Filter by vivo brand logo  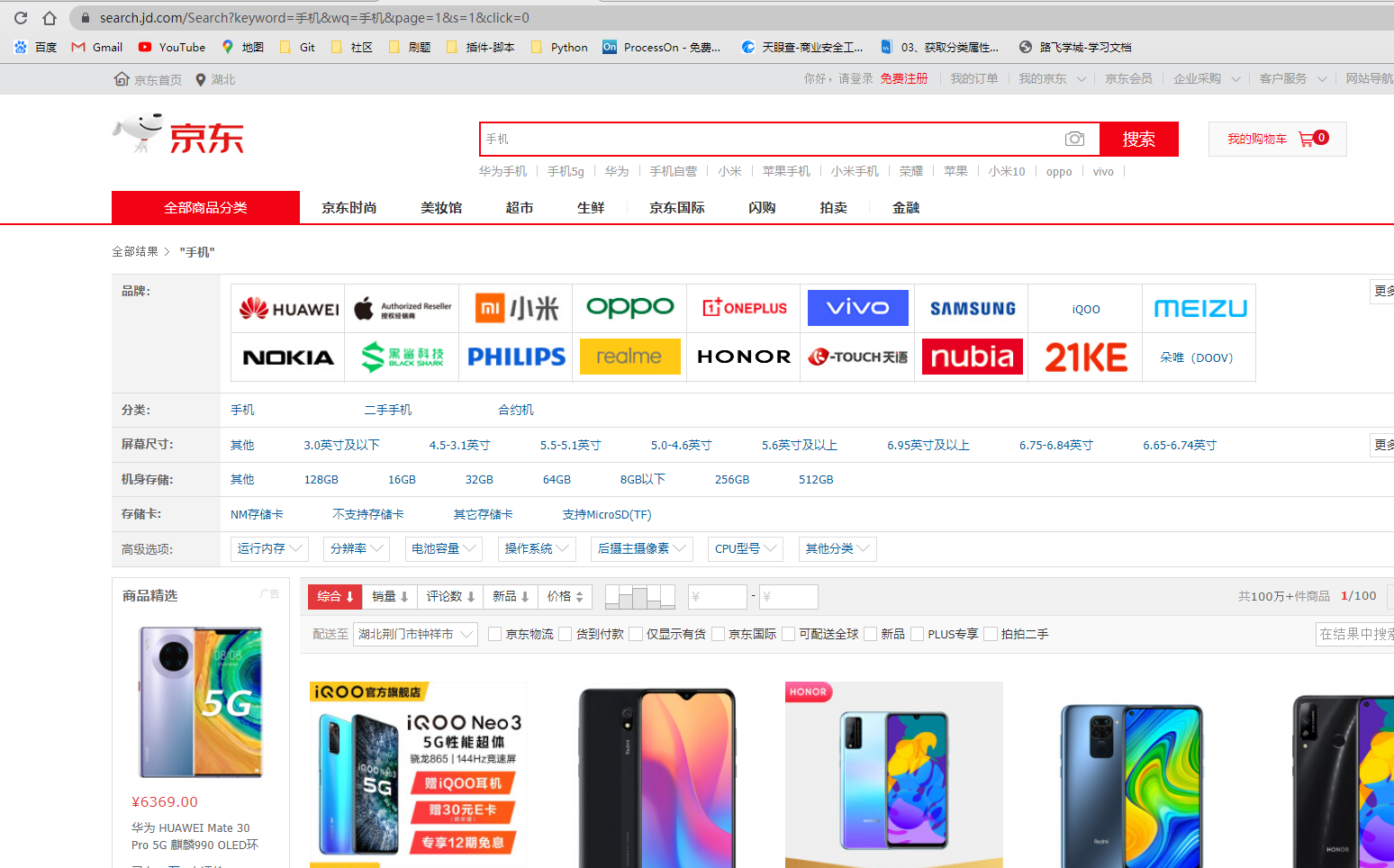click(x=857, y=309)
